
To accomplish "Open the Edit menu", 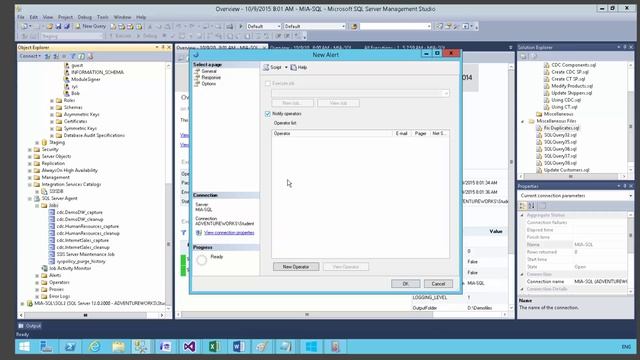I will [34, 17].
